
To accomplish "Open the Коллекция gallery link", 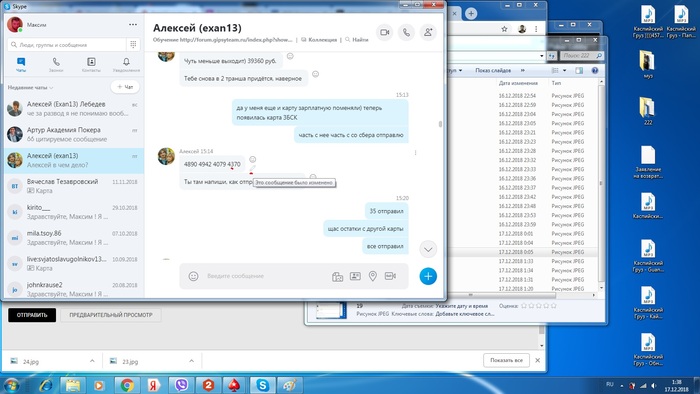I will click(x=319, y=40).
